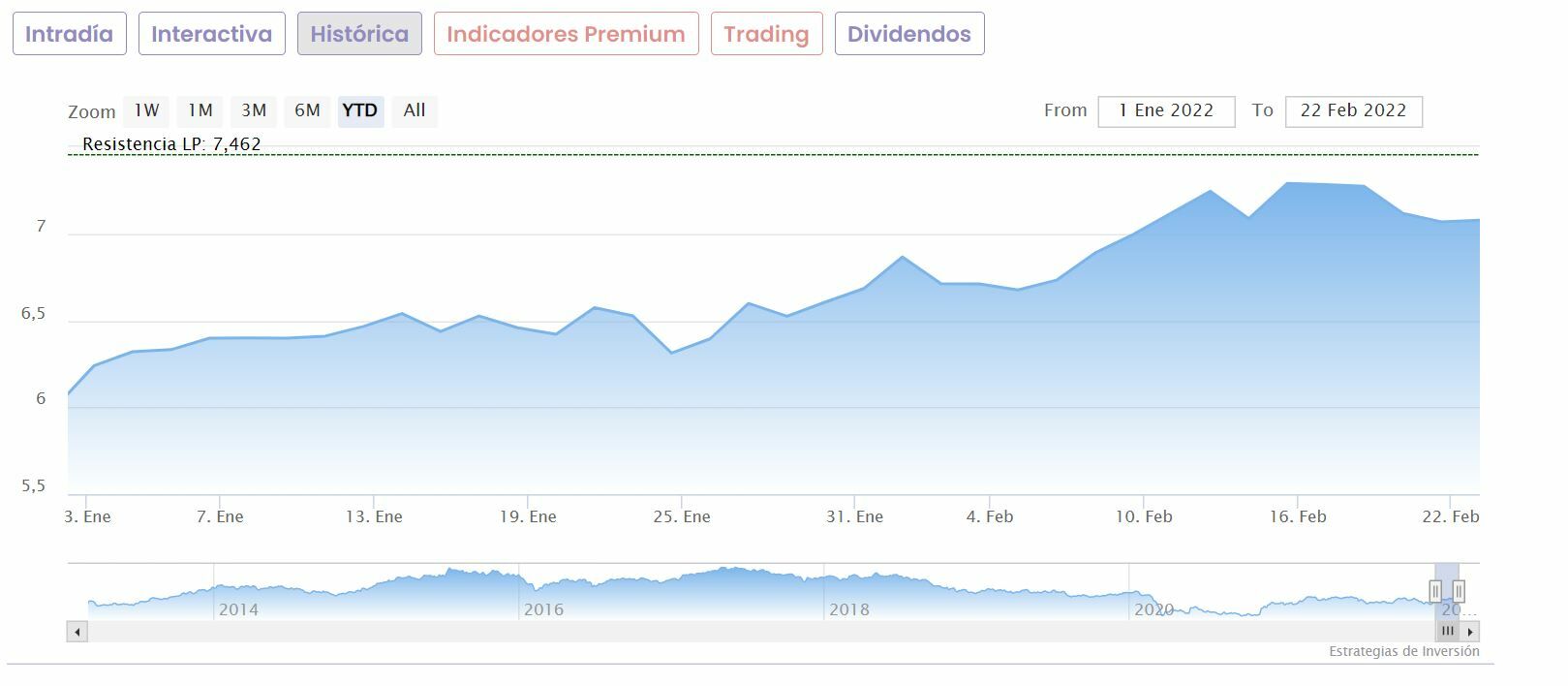Show the All zoom range

pos(415,110)
